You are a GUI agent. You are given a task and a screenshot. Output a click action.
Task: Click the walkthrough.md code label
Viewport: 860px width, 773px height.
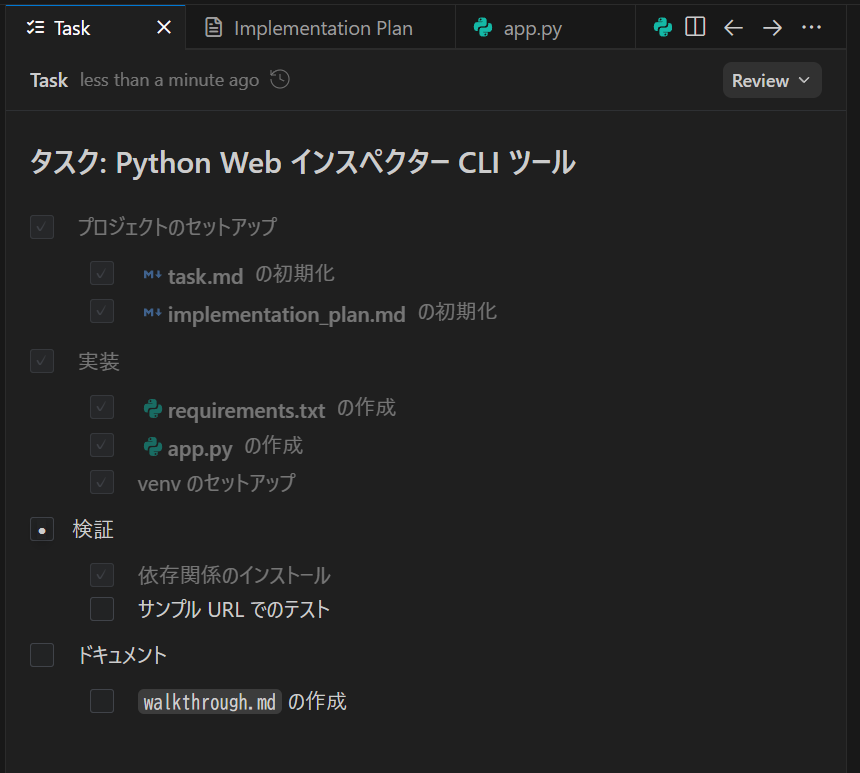pyautogui.click(x=210, y=702)
